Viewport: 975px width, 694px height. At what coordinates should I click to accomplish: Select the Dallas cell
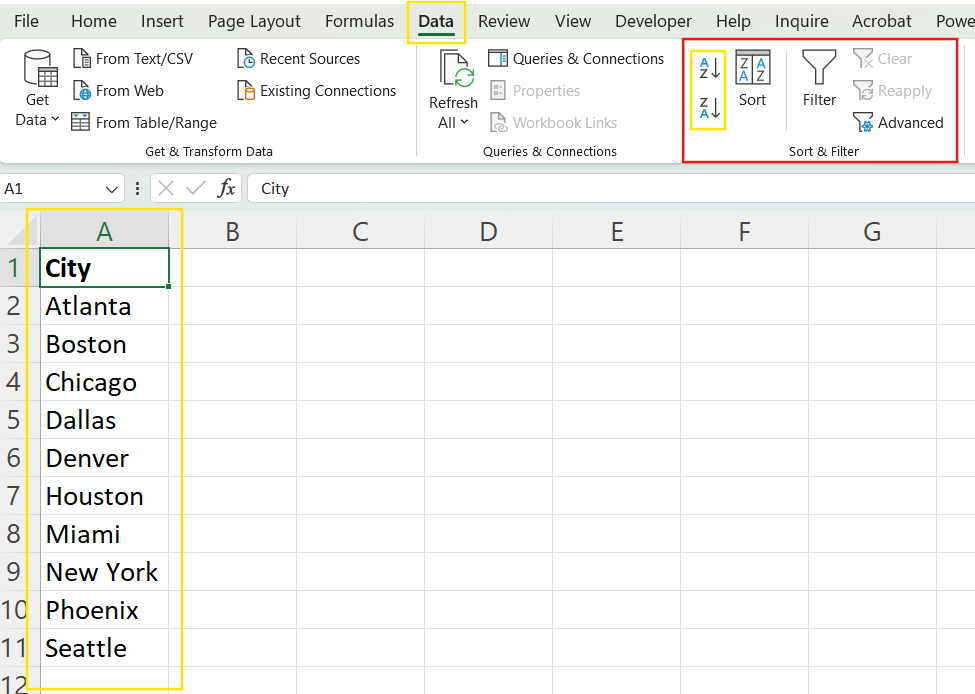point(104,420)
